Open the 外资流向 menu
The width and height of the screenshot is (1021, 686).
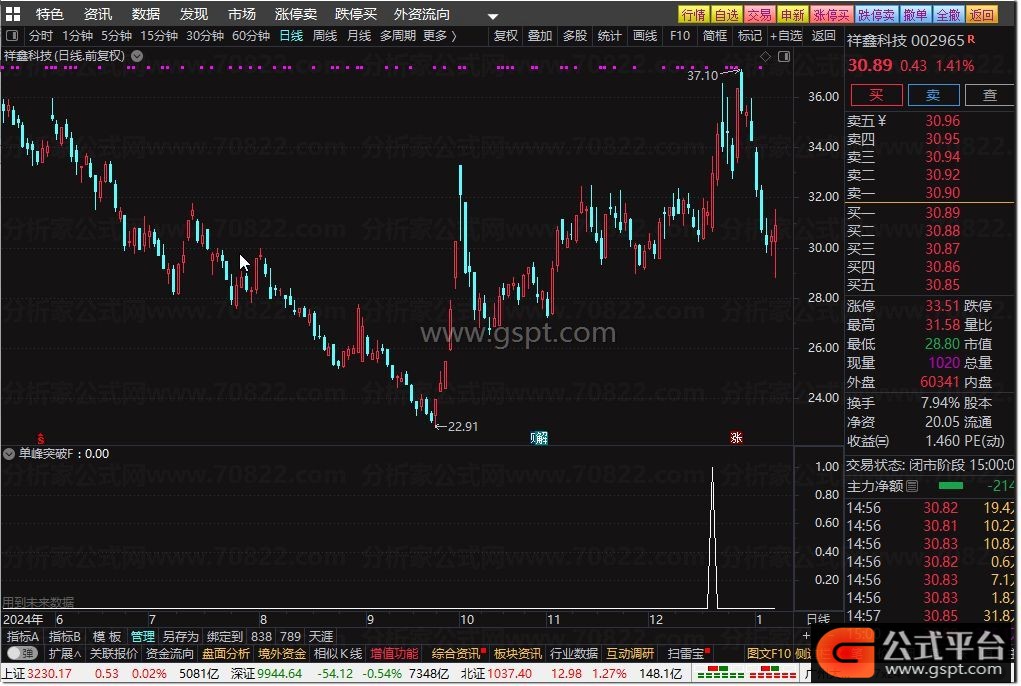click(421, 14)
